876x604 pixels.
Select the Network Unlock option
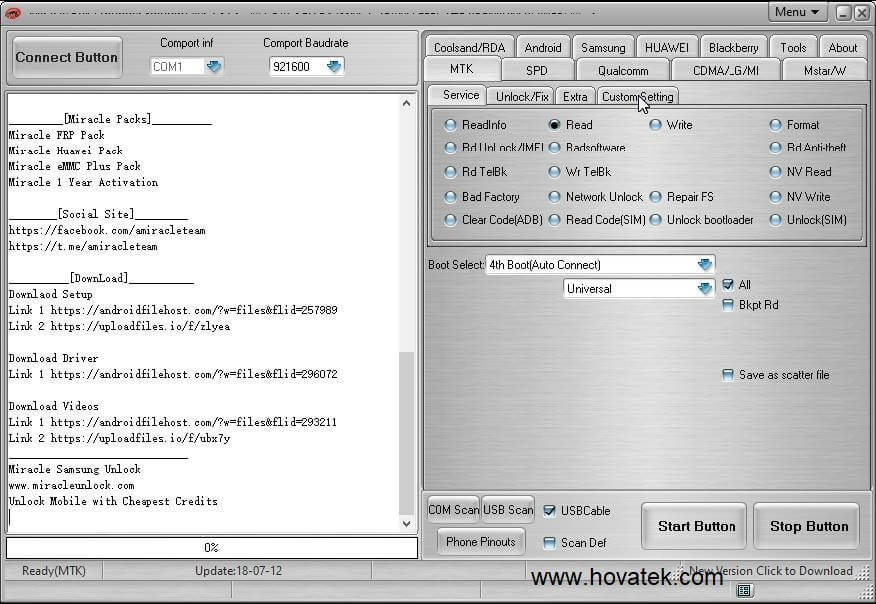click(553, 196)
